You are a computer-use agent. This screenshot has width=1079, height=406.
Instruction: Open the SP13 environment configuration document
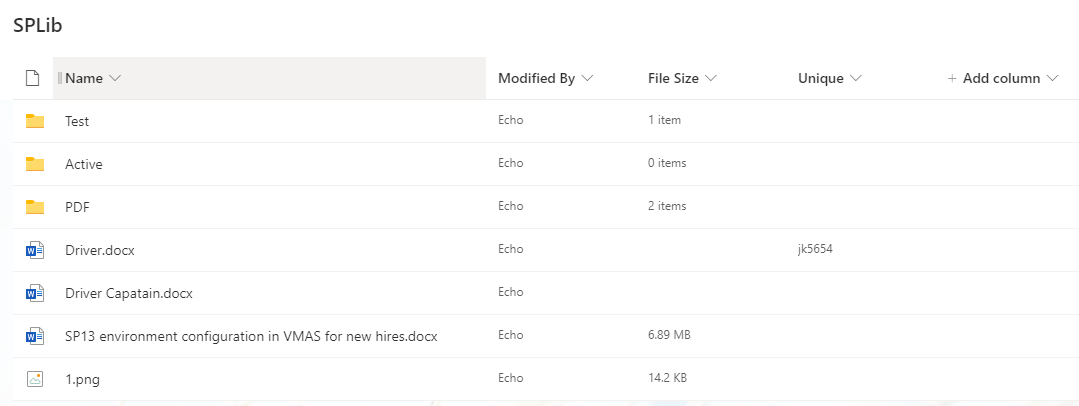coord(251,336)
